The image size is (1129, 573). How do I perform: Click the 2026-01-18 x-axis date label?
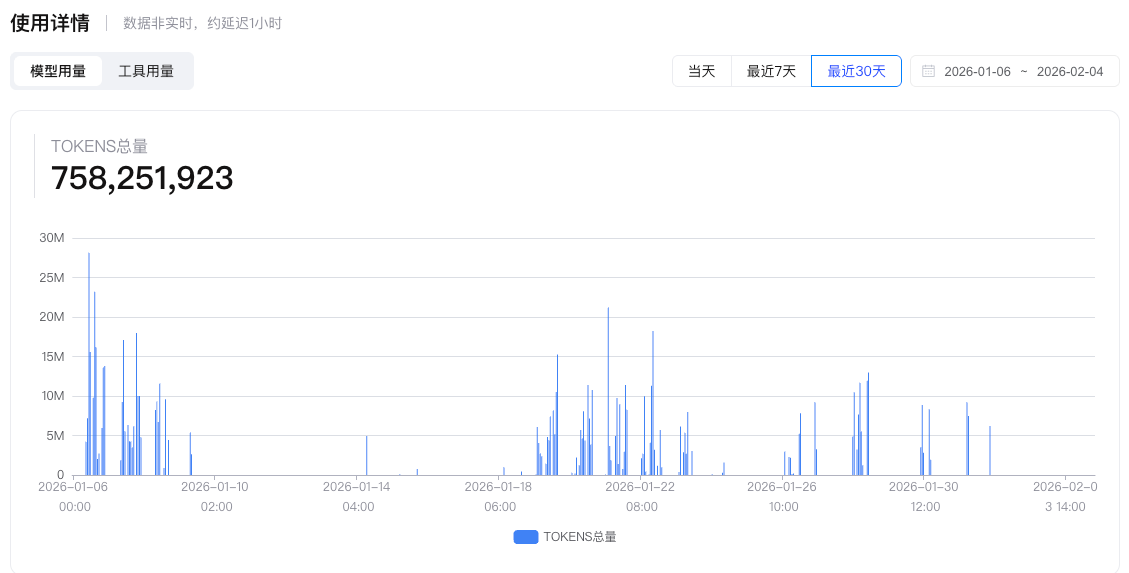(500, 487)
